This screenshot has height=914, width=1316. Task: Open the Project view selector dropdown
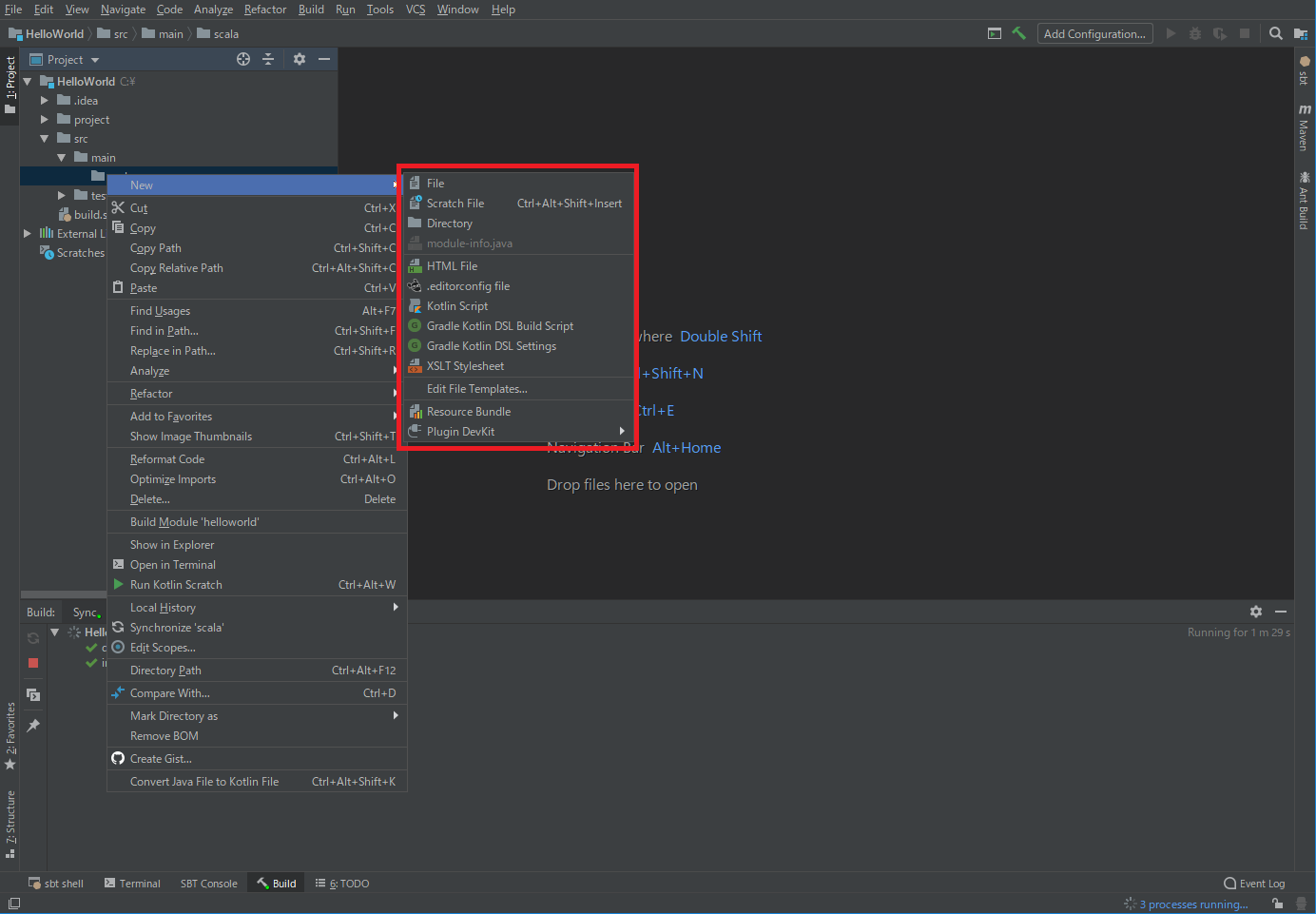[x=65, y=59]
